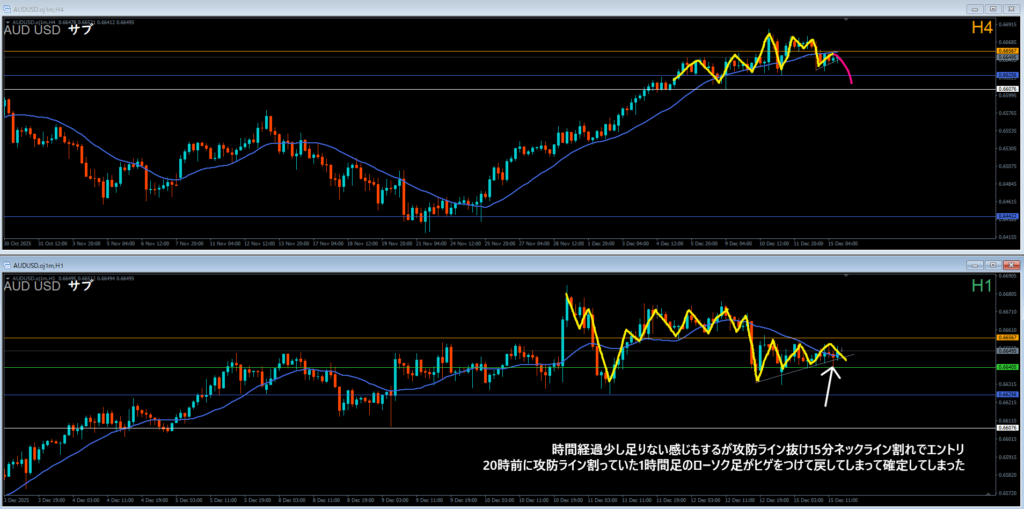Click 'AUD USD サブ' label in the H4 chart

coord(48,30)
